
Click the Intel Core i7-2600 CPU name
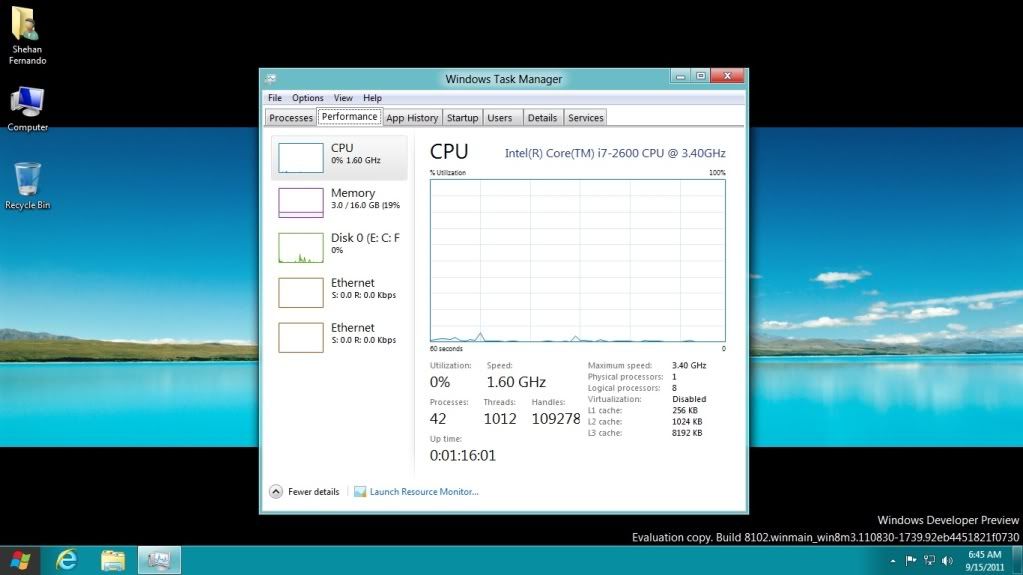click(615, 153)
